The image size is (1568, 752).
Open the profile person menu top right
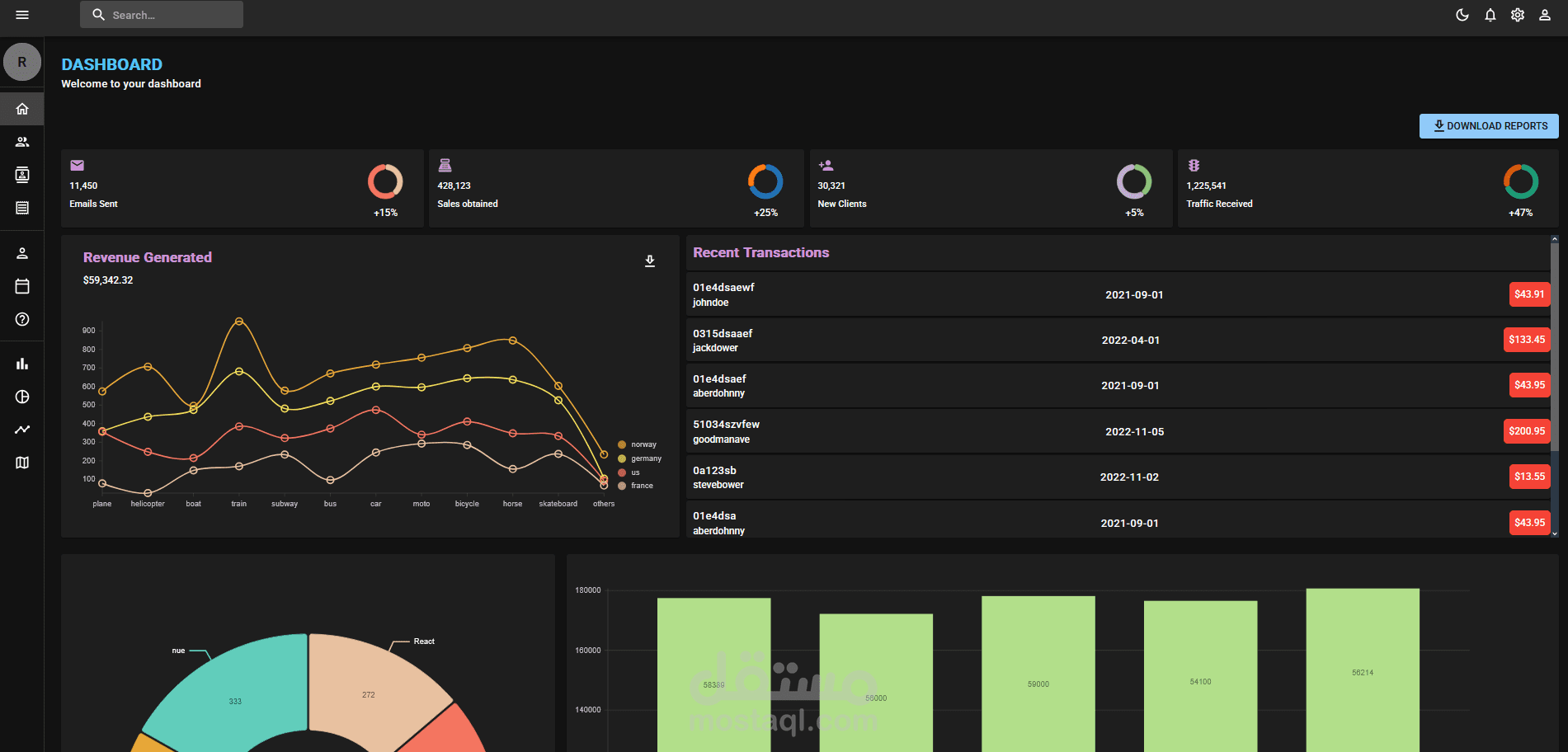1544,15
